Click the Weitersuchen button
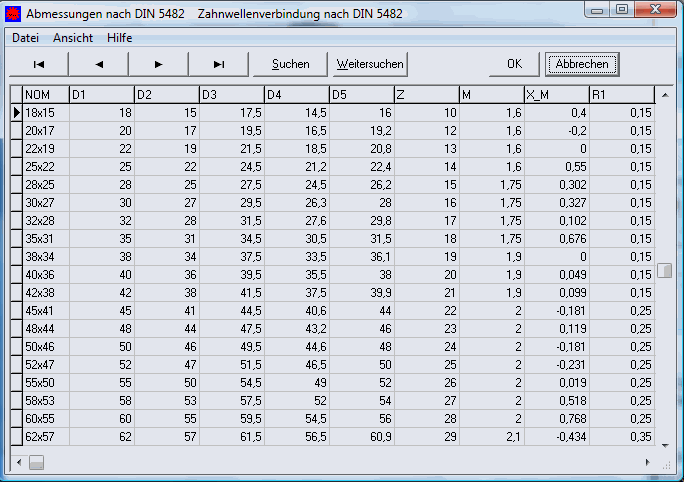The height and width of the screenshot is (482, 684). [x=370, y=64]
